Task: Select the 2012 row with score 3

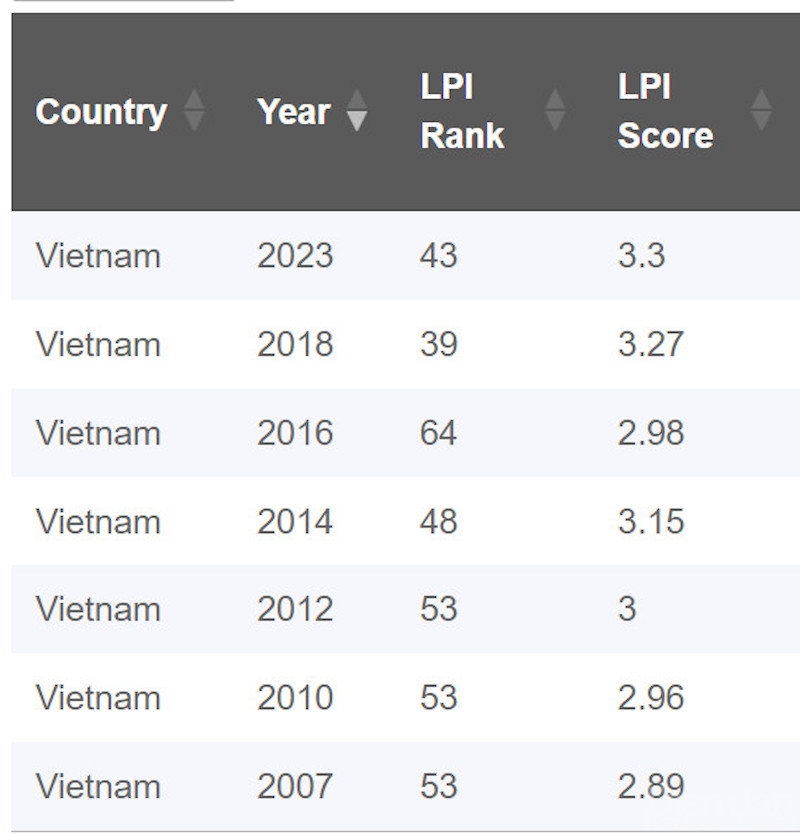Action: pyautogui.click(x=400, y=609)
